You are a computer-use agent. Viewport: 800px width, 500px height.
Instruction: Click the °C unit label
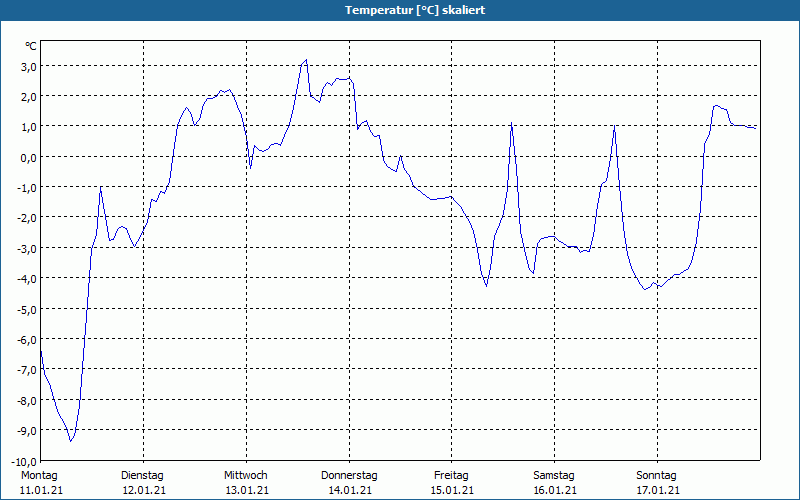click(30, 46)
